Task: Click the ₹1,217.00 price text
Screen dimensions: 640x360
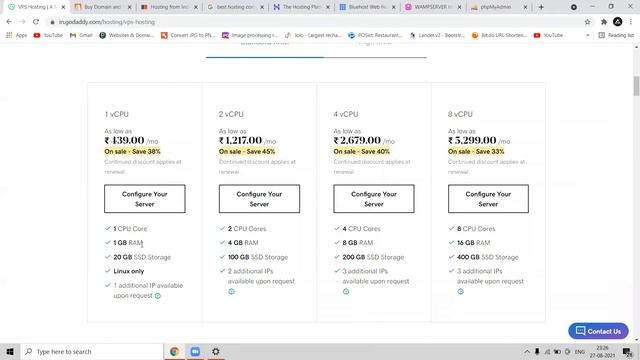Action: (x=240, y=140)
